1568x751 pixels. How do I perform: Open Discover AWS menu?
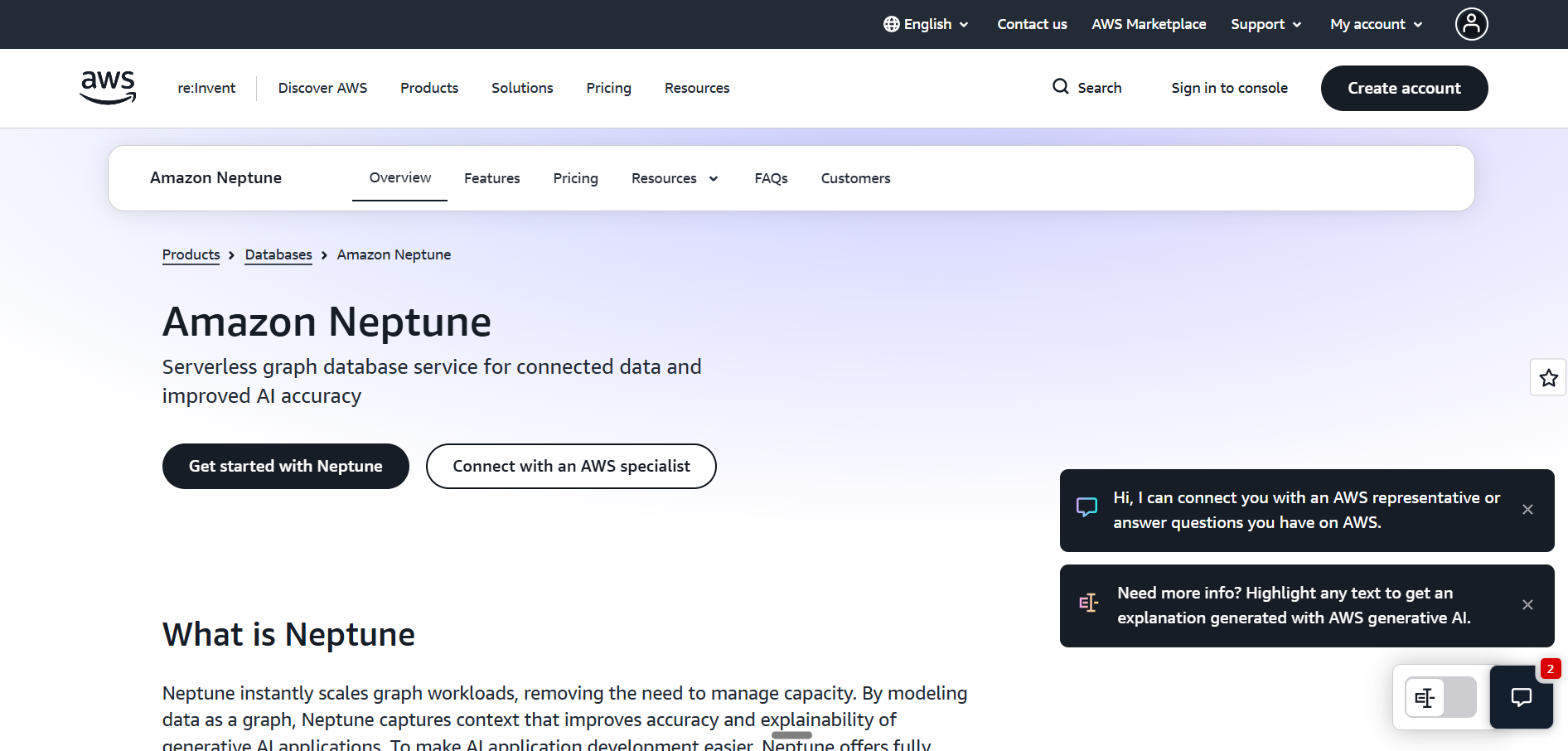click(x=322, y=88)
